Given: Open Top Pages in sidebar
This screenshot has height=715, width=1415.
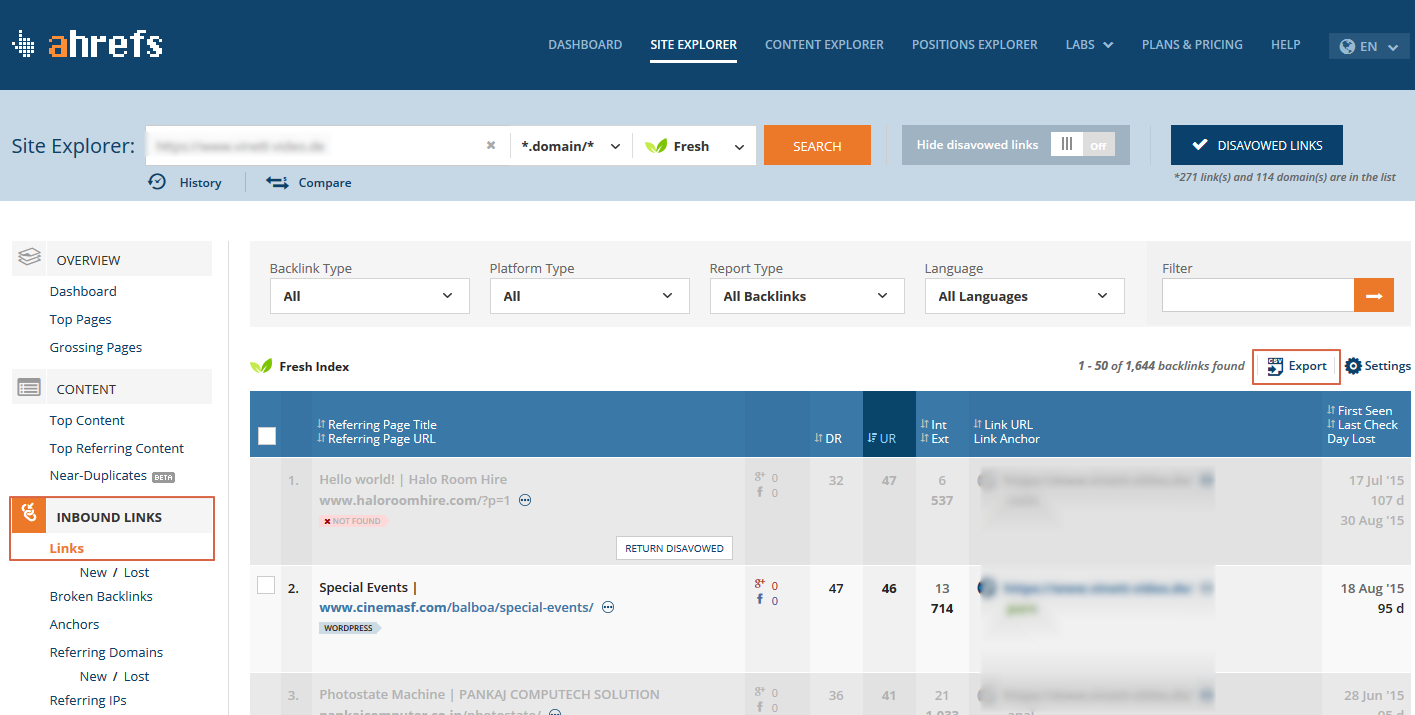Looking at the screenshot, I should pyautogui.click(x=81, y=319).
